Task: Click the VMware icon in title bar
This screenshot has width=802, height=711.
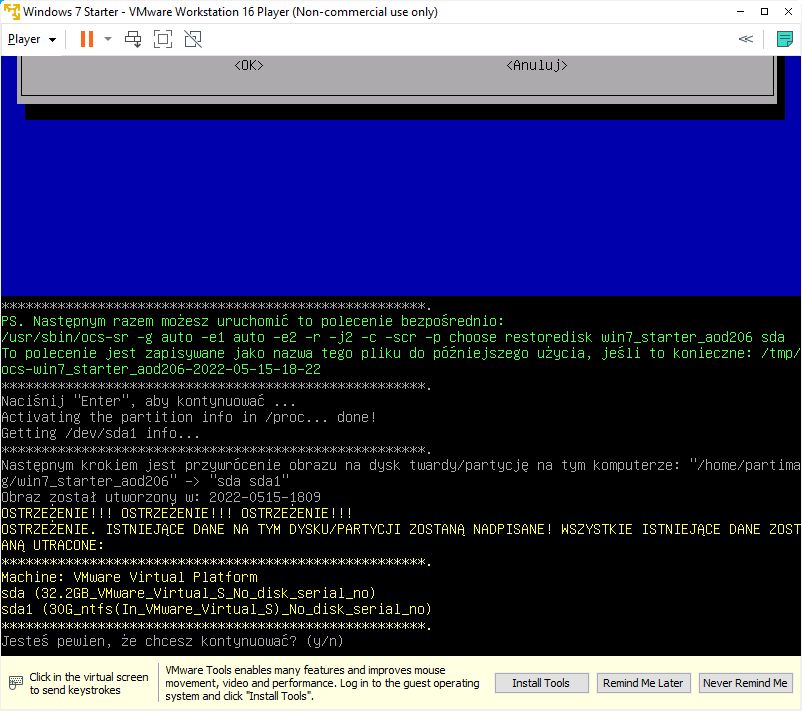Action: pos(11,11)
